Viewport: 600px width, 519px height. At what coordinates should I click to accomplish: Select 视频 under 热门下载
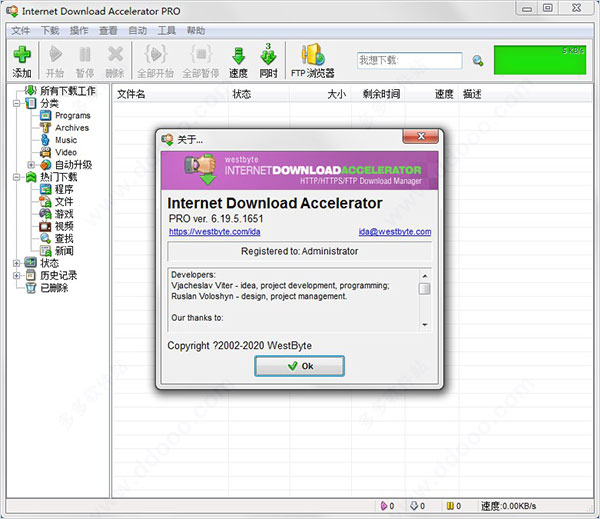pyautogui.click(x=64, y=226)
